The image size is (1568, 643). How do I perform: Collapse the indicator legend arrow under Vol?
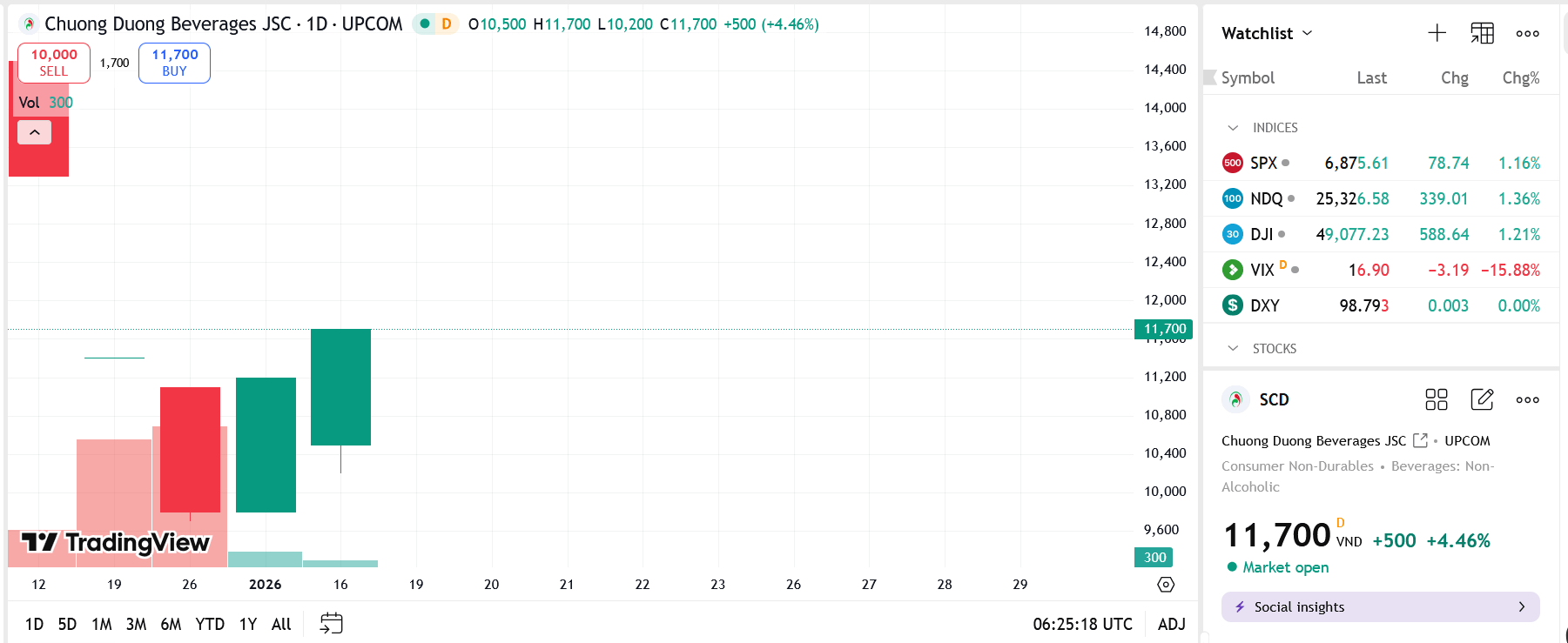point(35,132)
